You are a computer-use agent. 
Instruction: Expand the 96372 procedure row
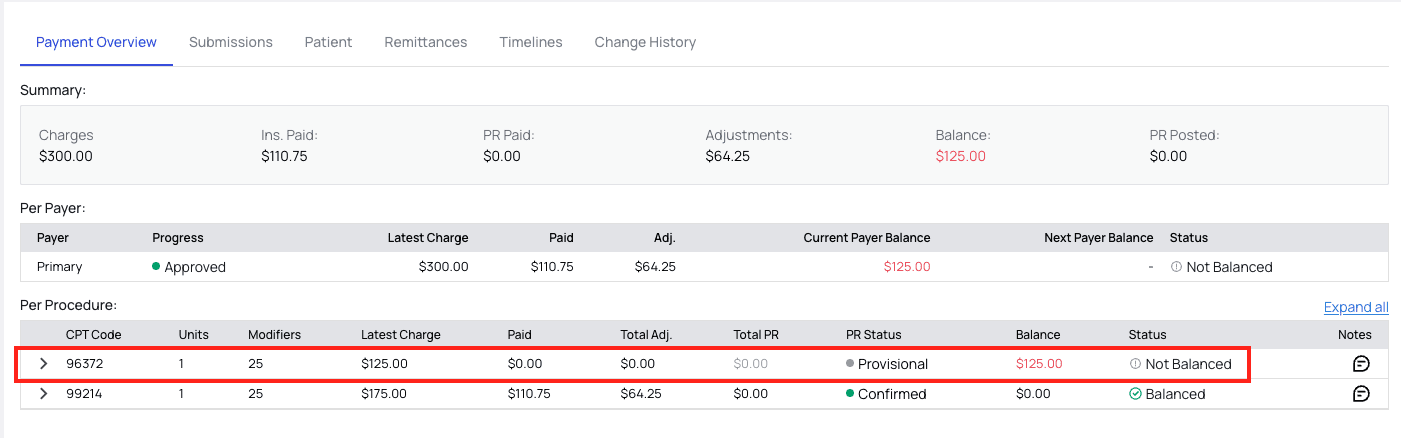[x=43, y=364]
